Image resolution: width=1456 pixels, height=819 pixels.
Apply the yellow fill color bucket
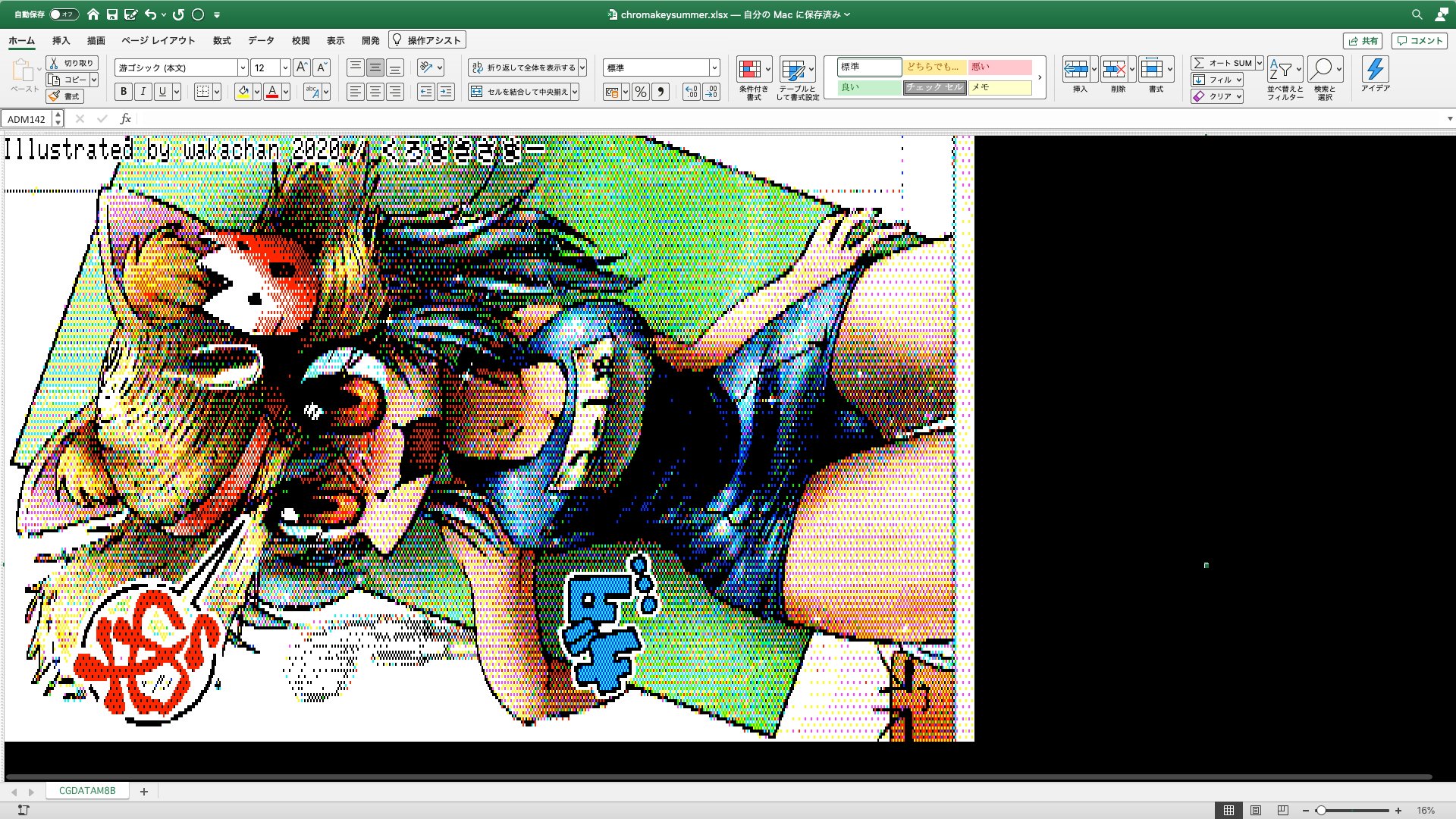(243, 92)
